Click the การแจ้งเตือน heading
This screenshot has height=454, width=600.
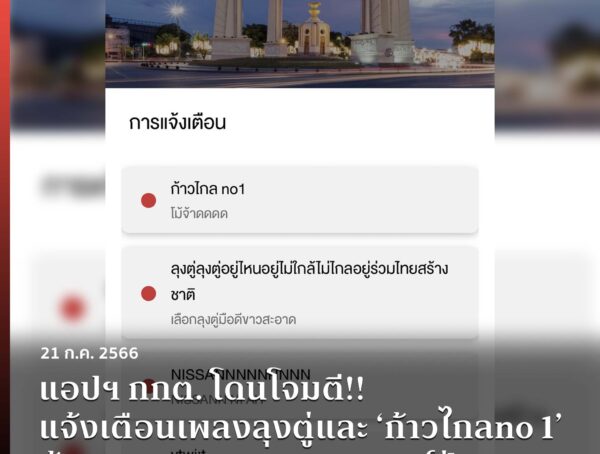pos(178,122)
